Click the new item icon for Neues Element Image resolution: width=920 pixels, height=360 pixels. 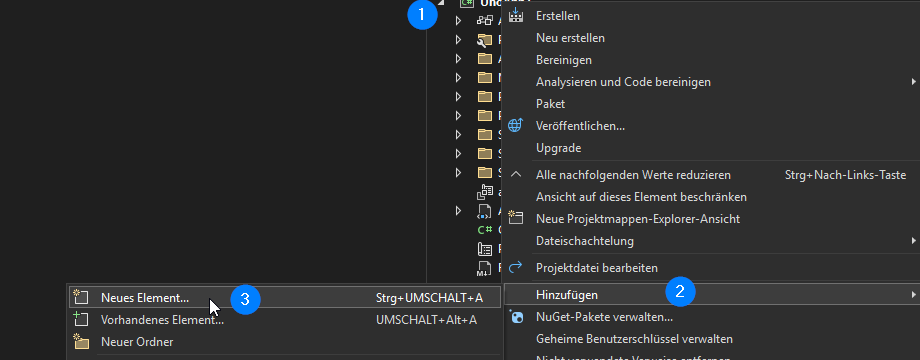80,297
